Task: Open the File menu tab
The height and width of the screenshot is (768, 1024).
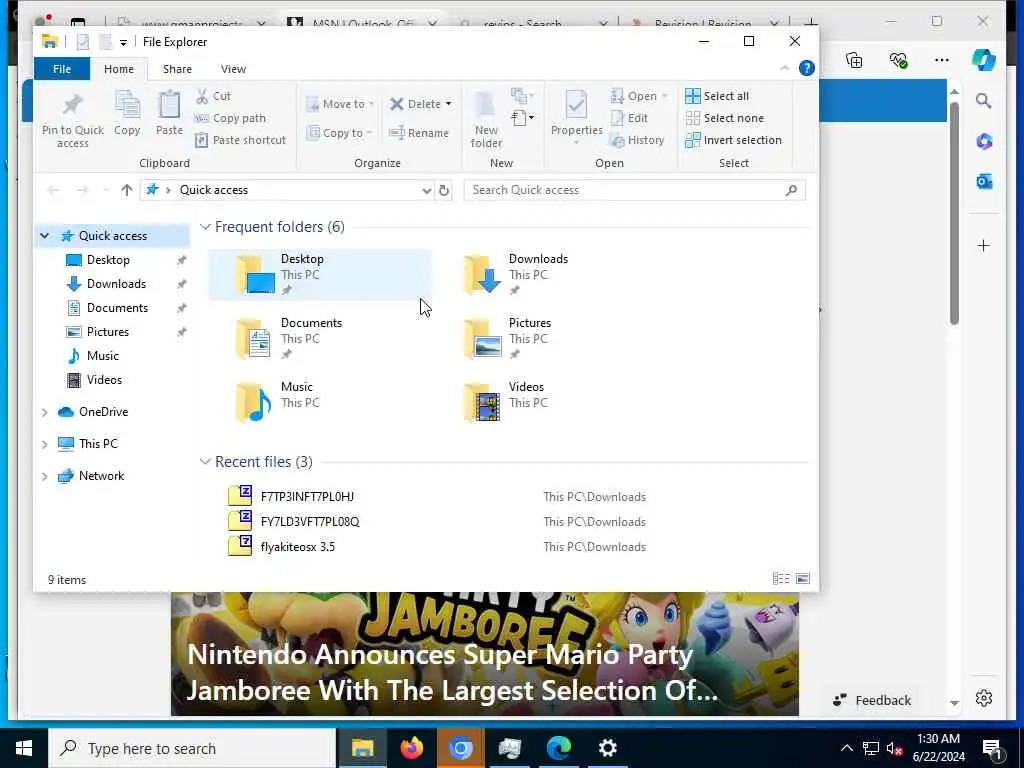Action: pos(62,69)
